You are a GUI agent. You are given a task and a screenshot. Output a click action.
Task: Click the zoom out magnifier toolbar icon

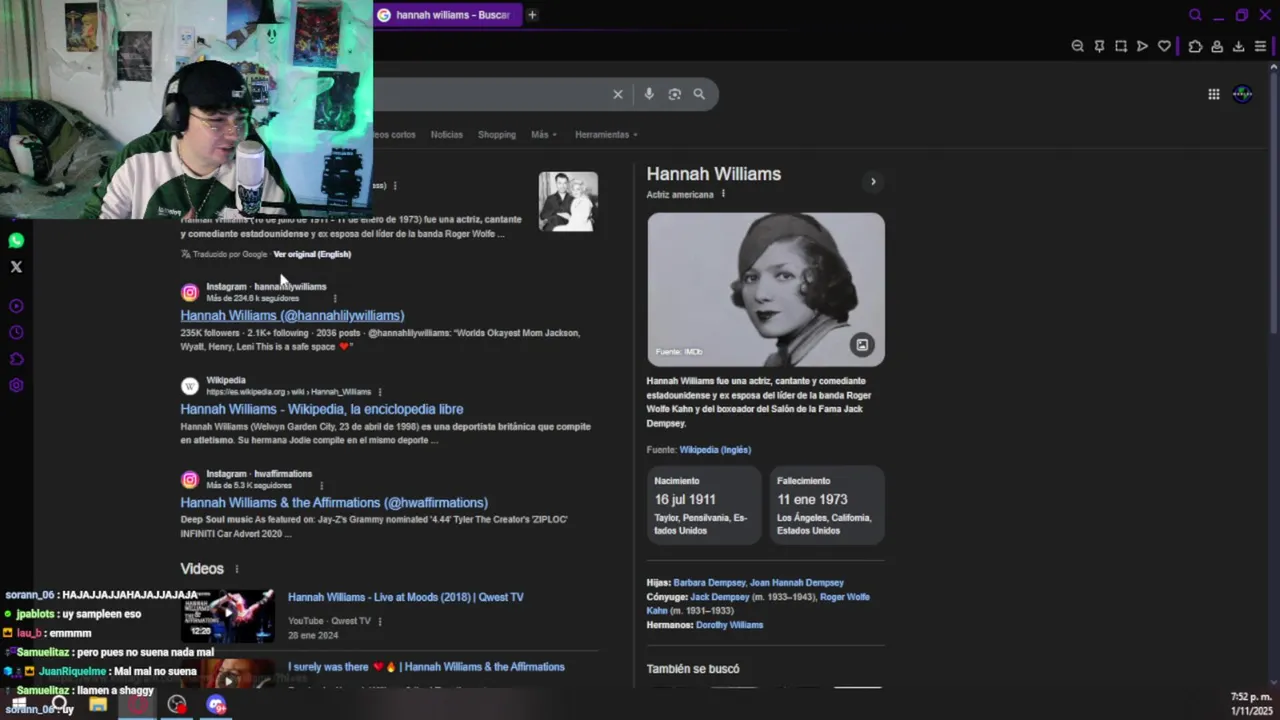[1077, 46]
